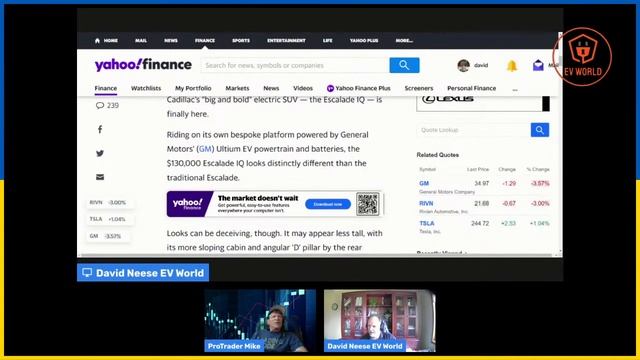The image size is (640, 360).
Task: Open Sports in the Yahoo top bar
Action: click(x=241, y=40)
